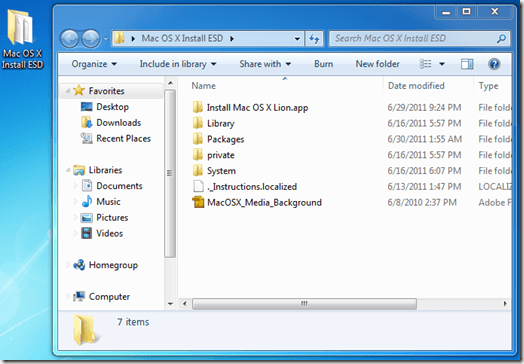Open the address bar history dropdown
The image size is (524, 364).
pos(297,39)
